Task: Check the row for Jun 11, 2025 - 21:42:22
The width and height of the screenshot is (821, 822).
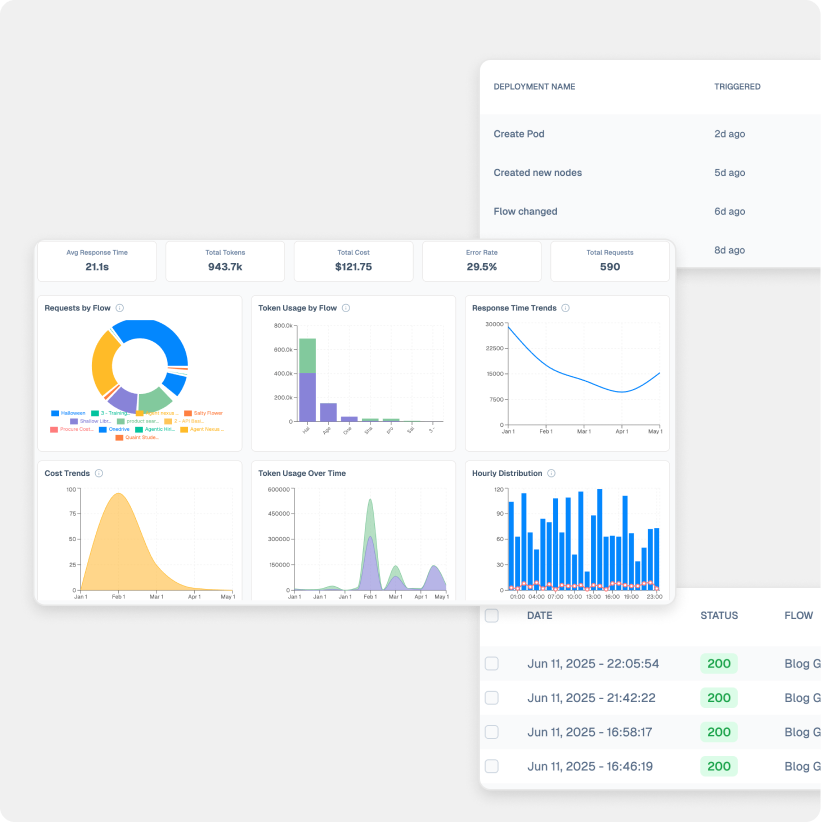Action: pyautogui.click(x=492, y=698)
